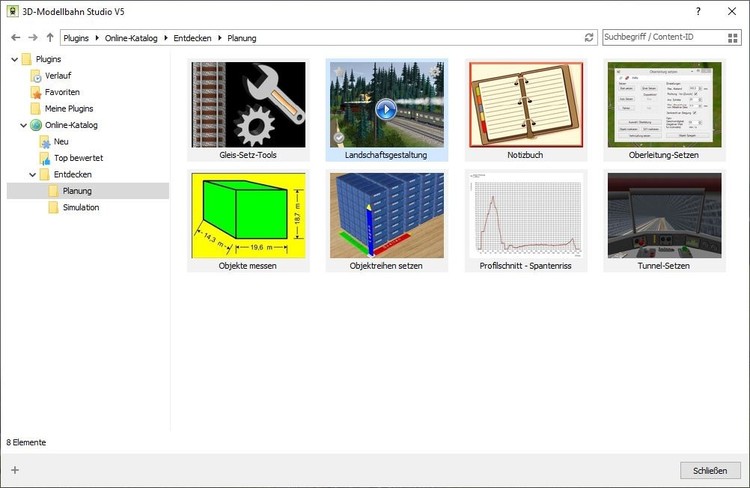The height and width of the screenshot is (488, 750).
Task: Click the plus icon at bottom left
Action: click(15, 470)
